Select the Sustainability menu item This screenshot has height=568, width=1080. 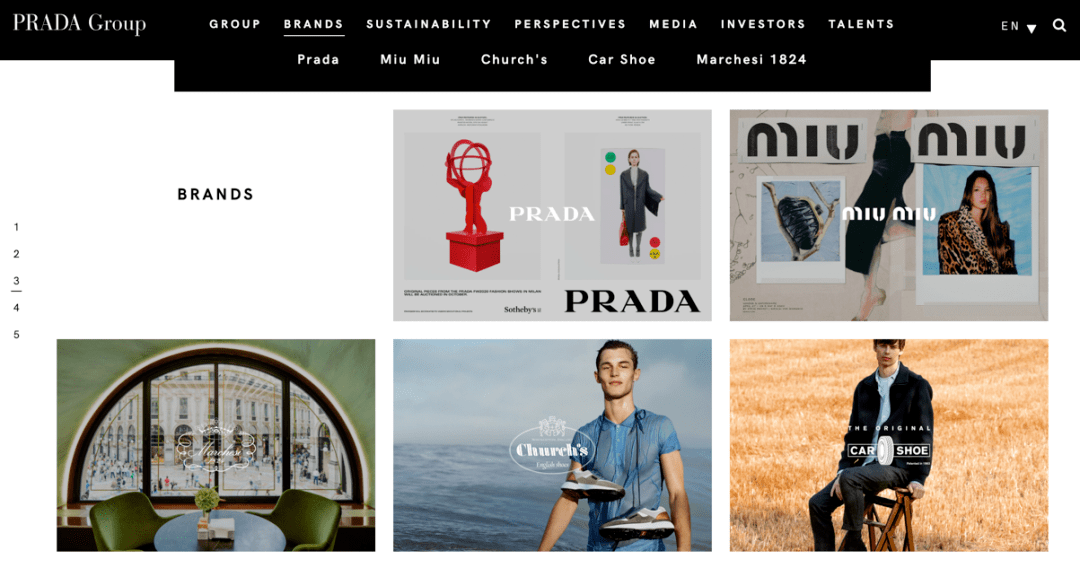click(x=429, y=24)
